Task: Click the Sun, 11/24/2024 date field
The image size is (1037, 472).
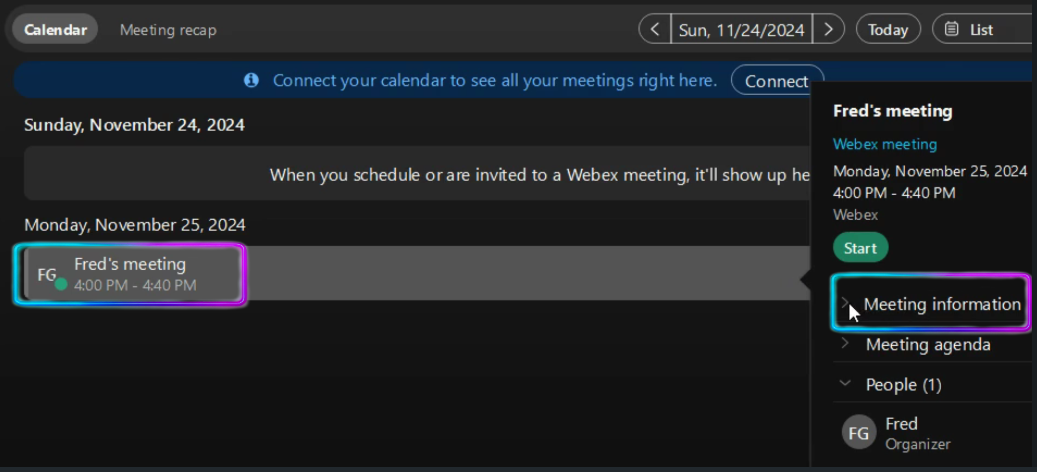Action: click(741, 29)
